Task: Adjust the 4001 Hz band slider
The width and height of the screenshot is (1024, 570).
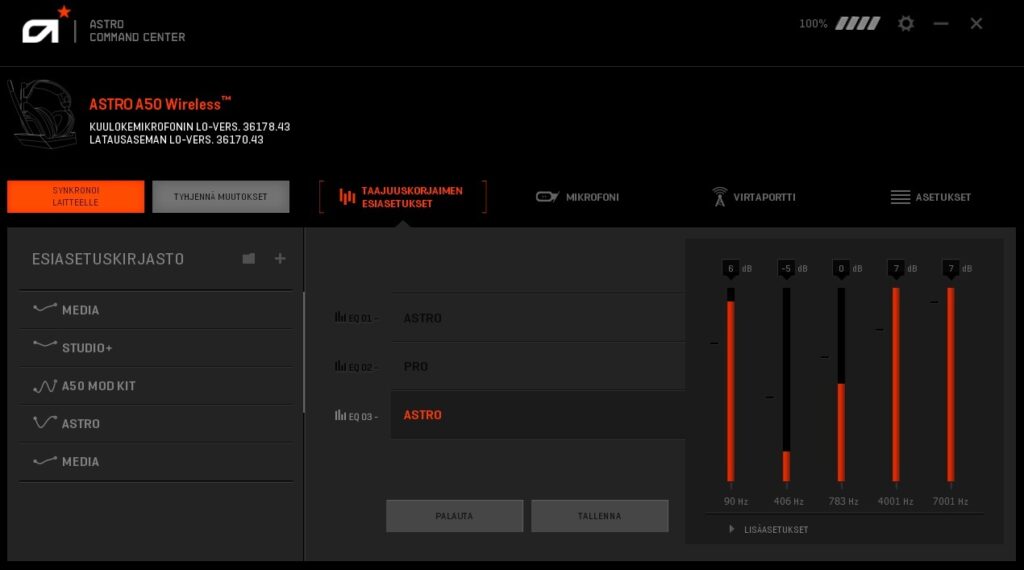Action: (896, 385)
